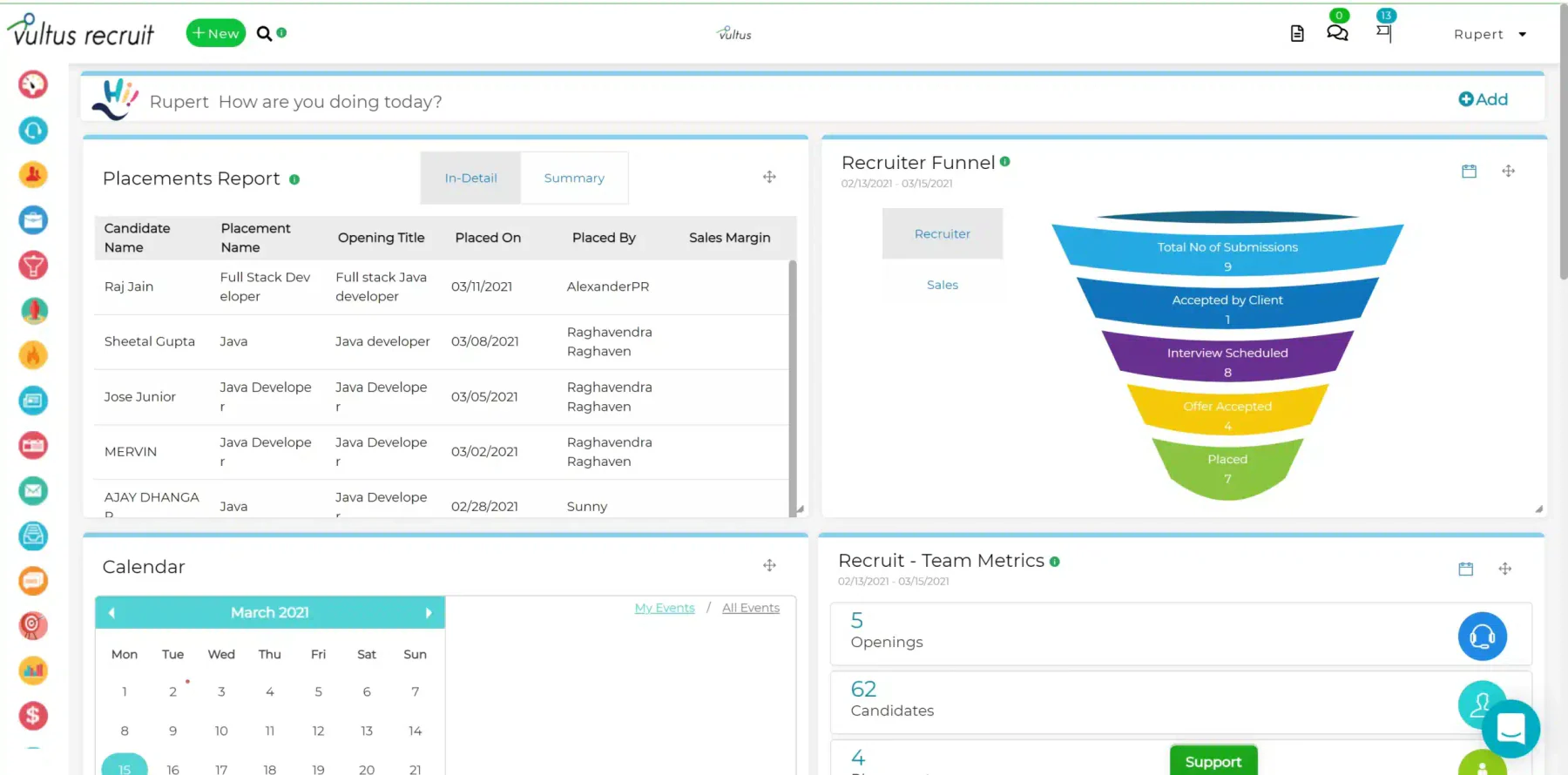1568x775 pixels.
Task: Open the orange chat bubbles sidebar icon
Action: click(33, 581)
